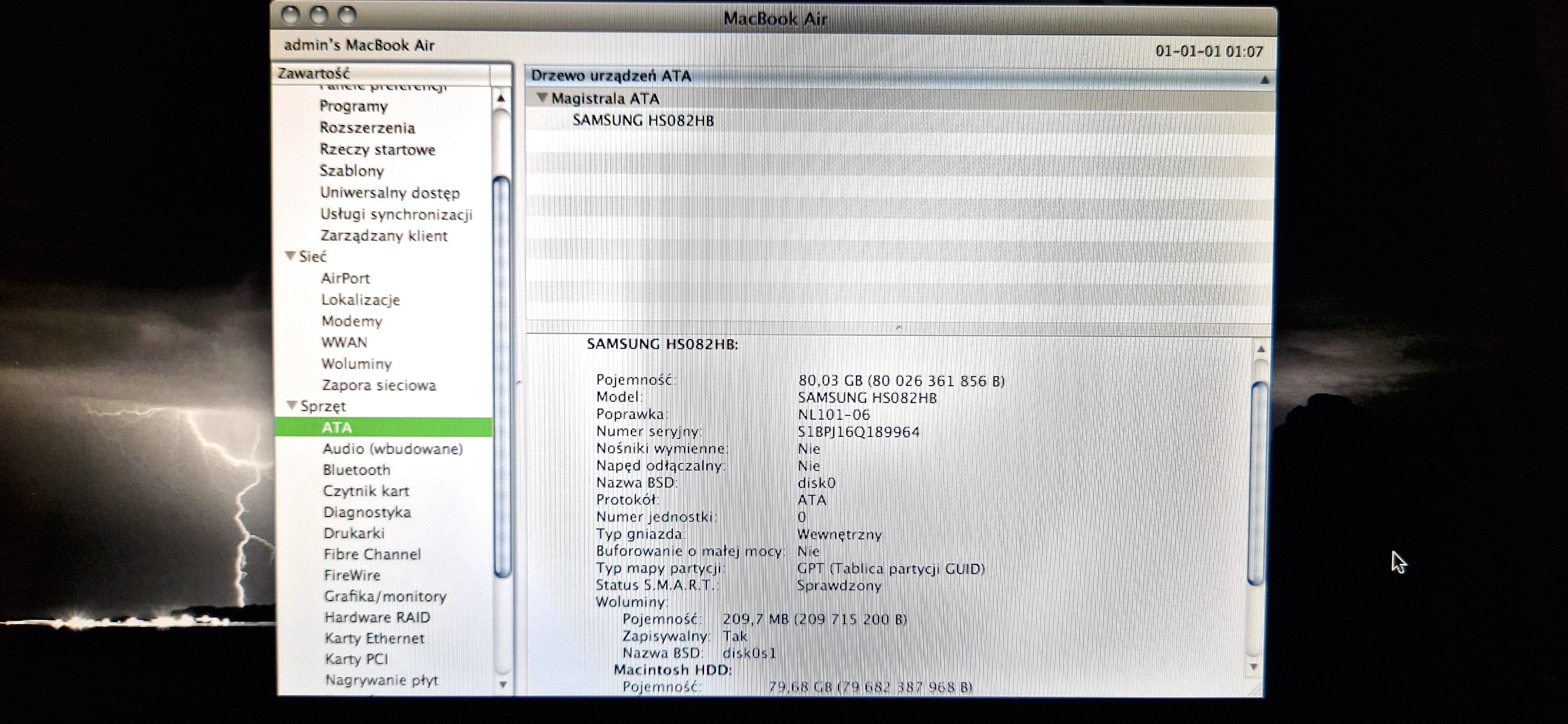Collapse the Magistrala ATA tree node
The image size is (1568, 724).
point(542,97)
